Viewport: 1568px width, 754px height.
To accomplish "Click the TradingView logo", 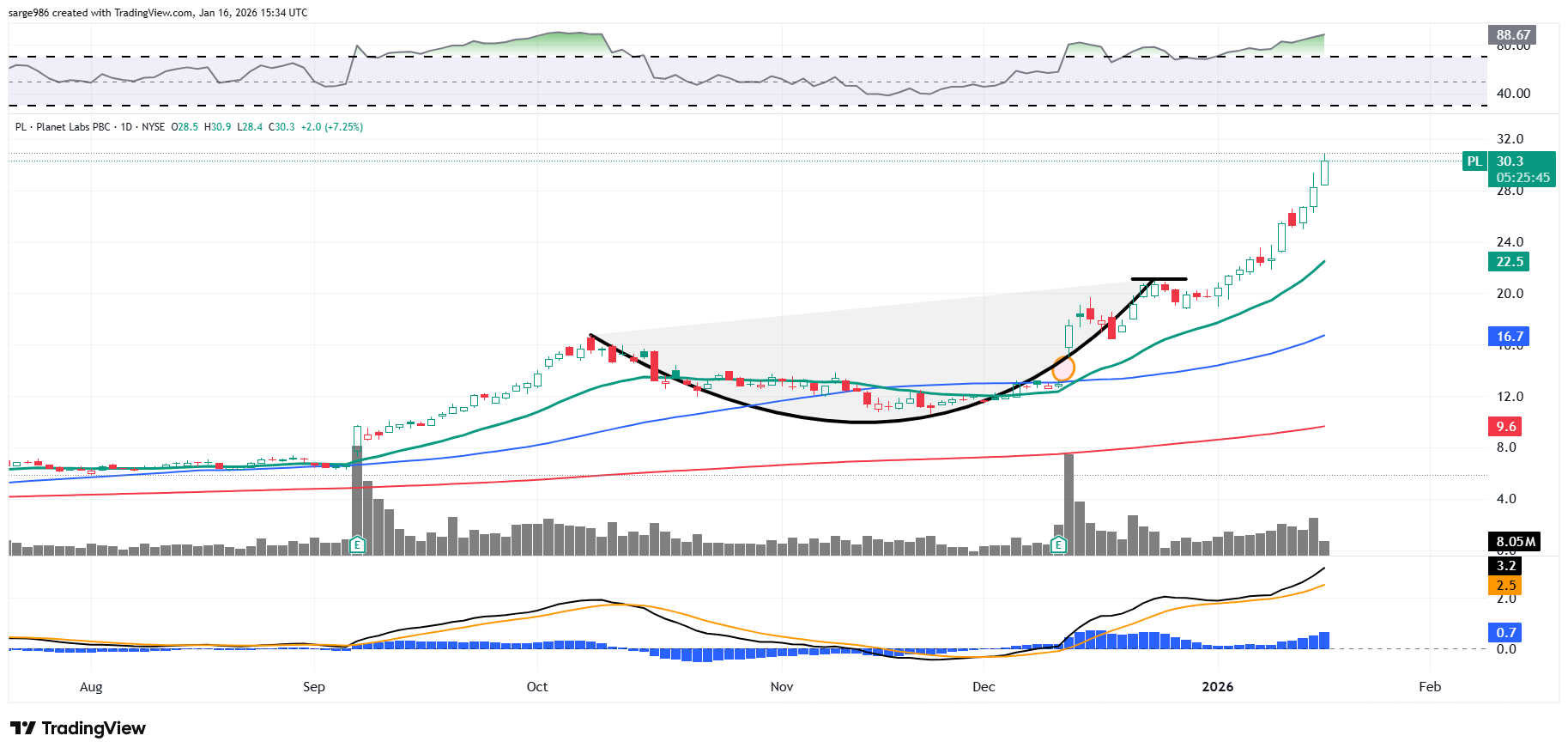I will (x=79, y=728).
